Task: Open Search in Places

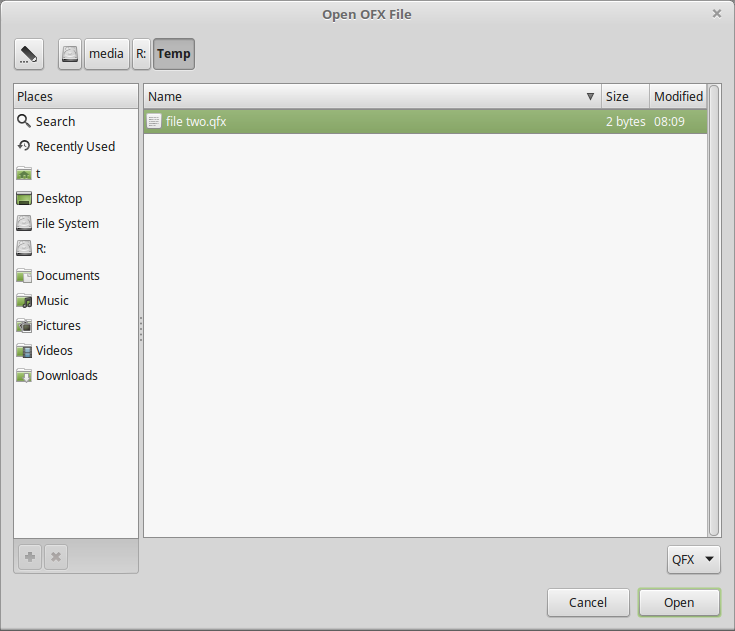Action: tap(76, 121)
